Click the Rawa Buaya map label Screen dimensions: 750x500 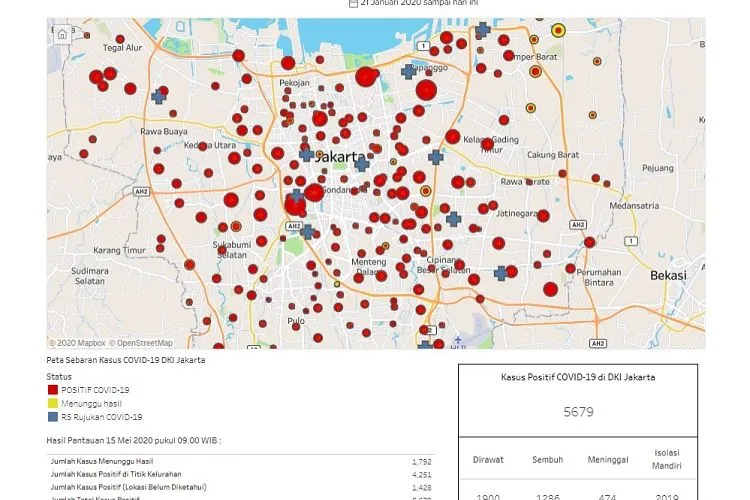[x=164, y=132]
